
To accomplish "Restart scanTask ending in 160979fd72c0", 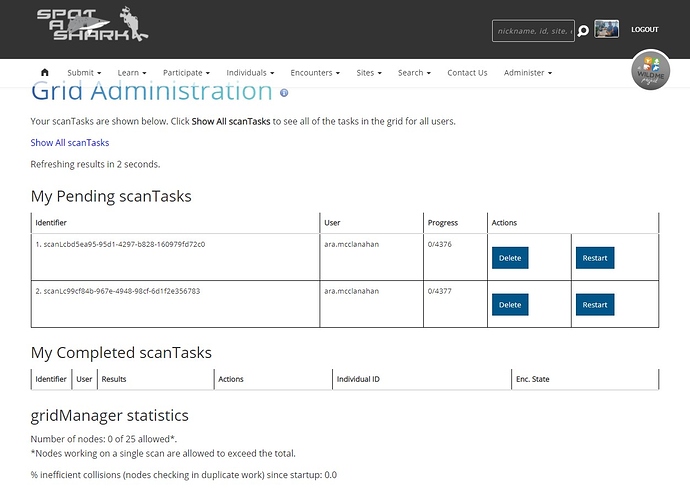I will (595, 258).
